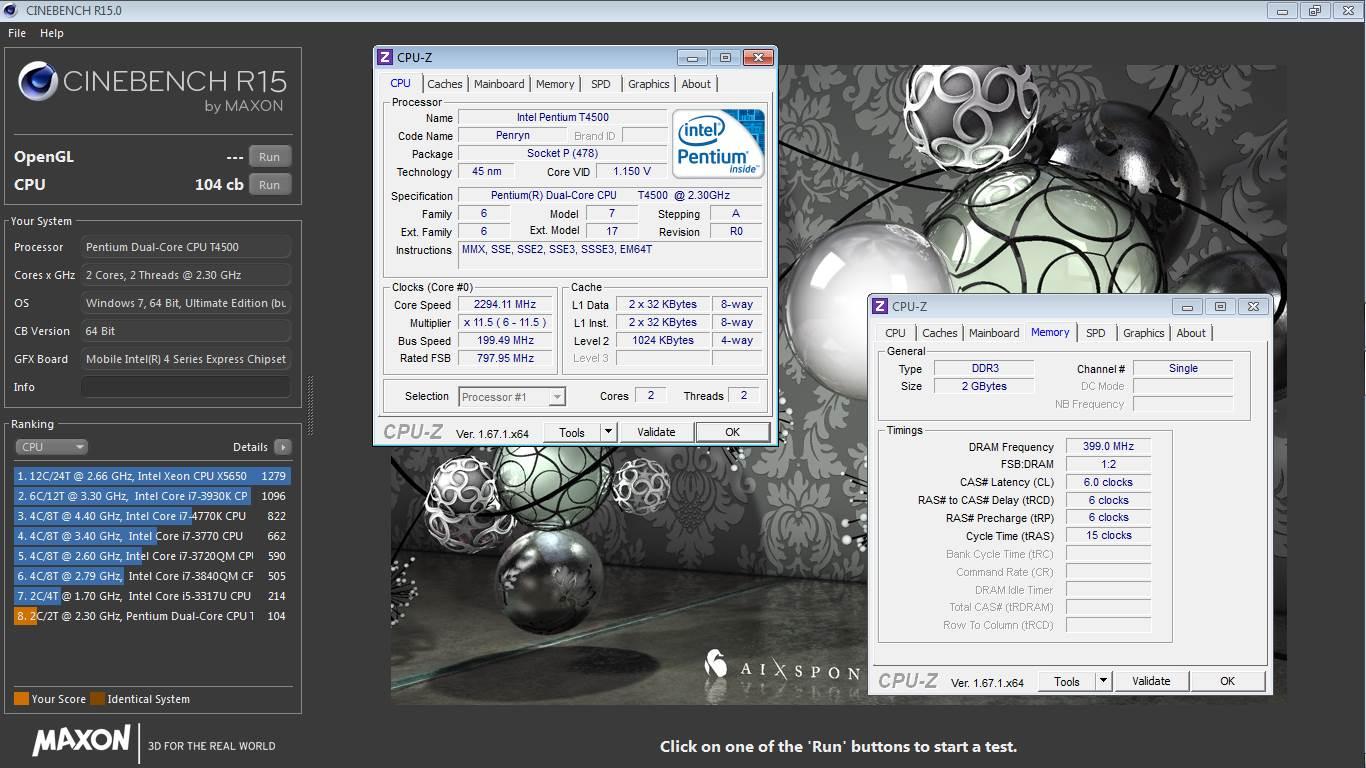Open Mainboard tab in the Memory window

pyautogui.click(x=994, y=333)
